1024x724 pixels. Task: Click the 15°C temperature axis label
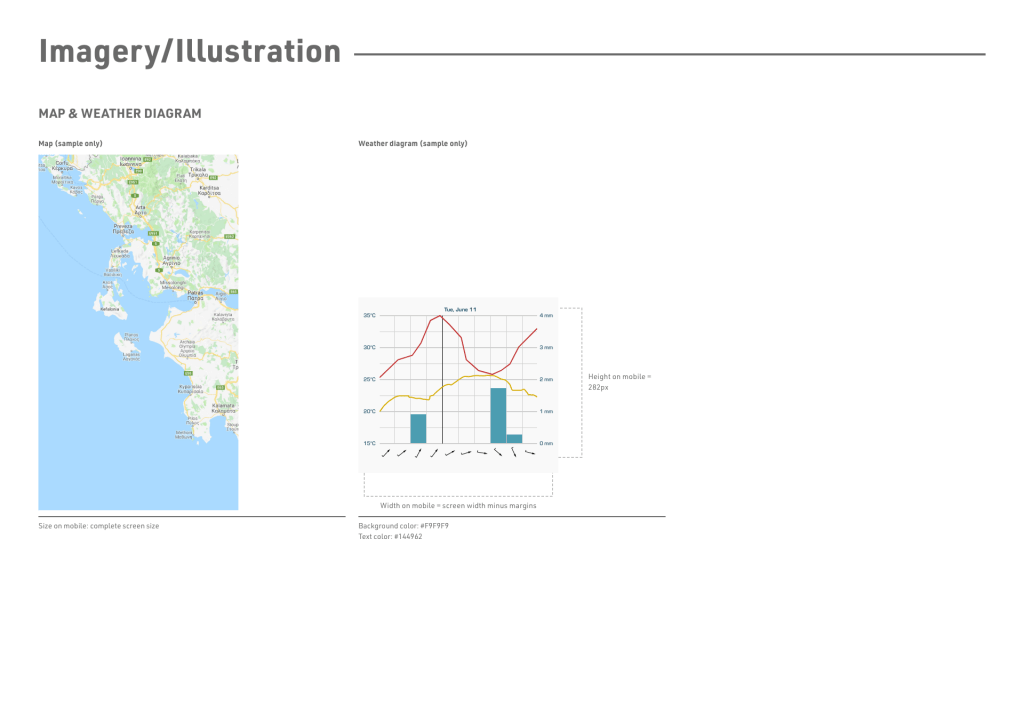click(369, 443)
